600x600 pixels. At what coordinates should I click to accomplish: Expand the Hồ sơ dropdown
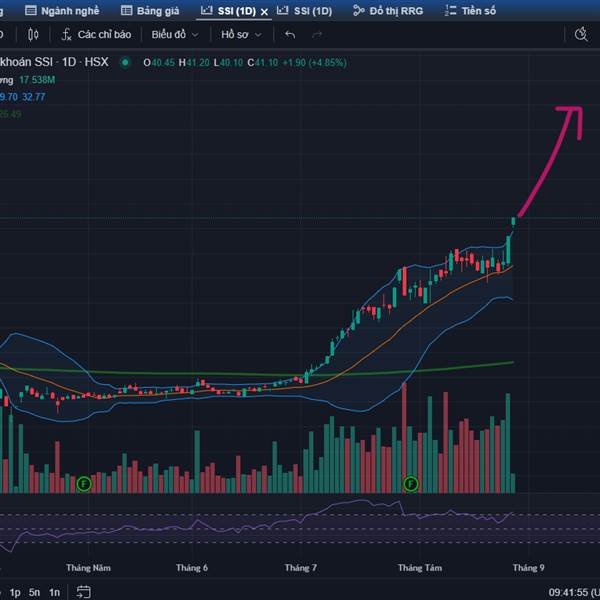point(241,35)
